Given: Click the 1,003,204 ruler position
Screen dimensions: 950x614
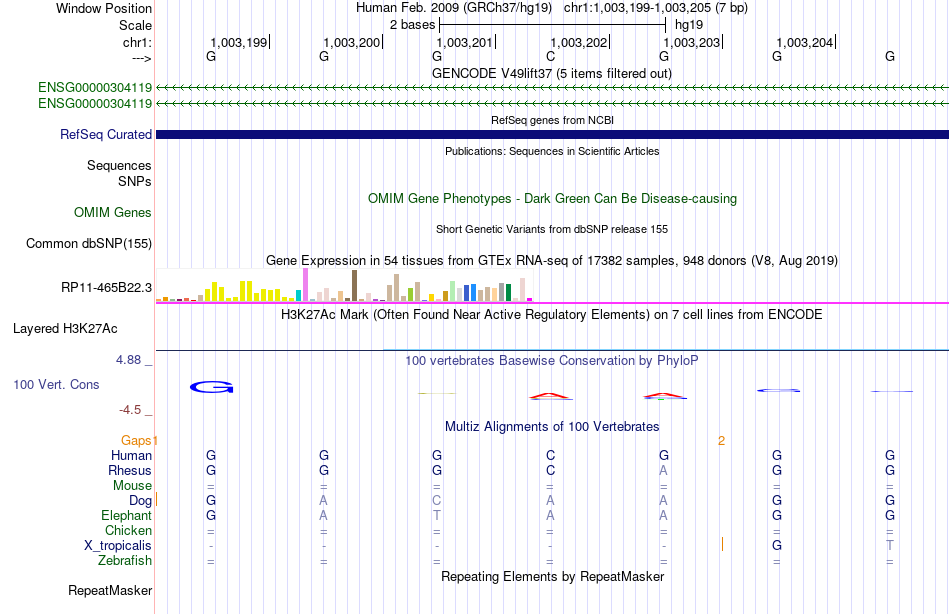Looking at the screenshot, I should click(805, 42).
